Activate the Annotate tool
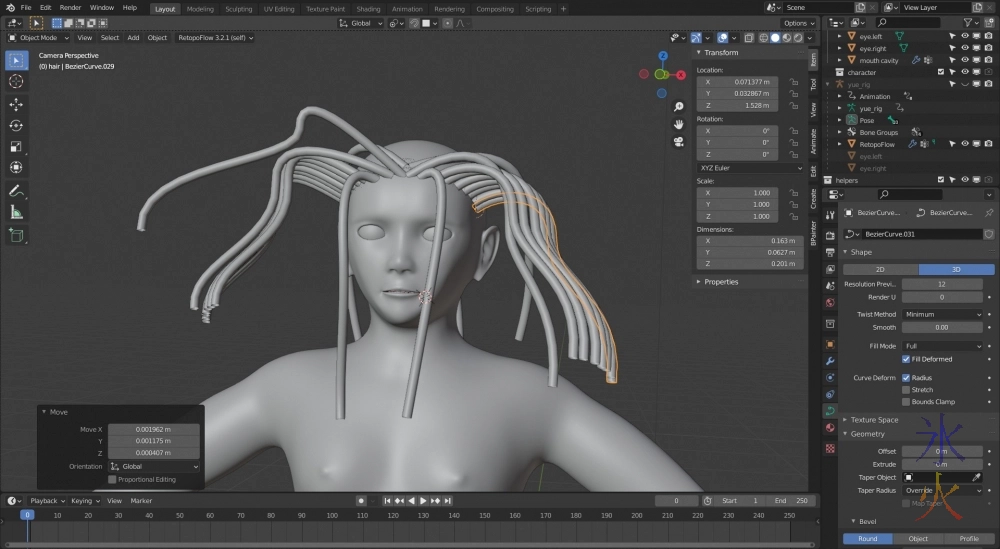This screenshot has width=1000, height=549. [16, 190]
